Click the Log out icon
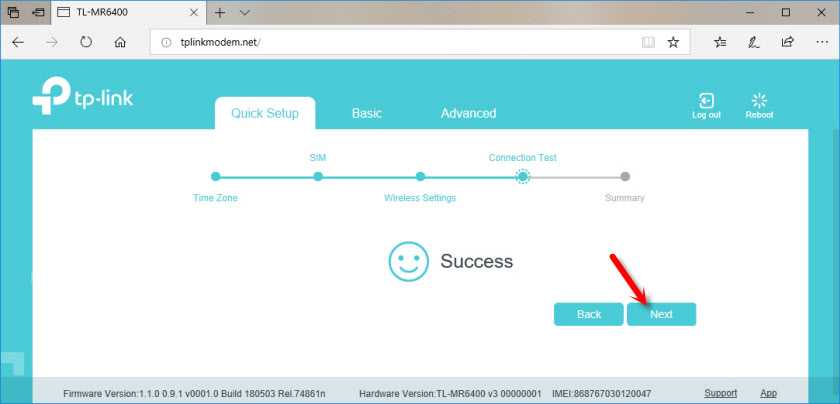 [706, 102]
